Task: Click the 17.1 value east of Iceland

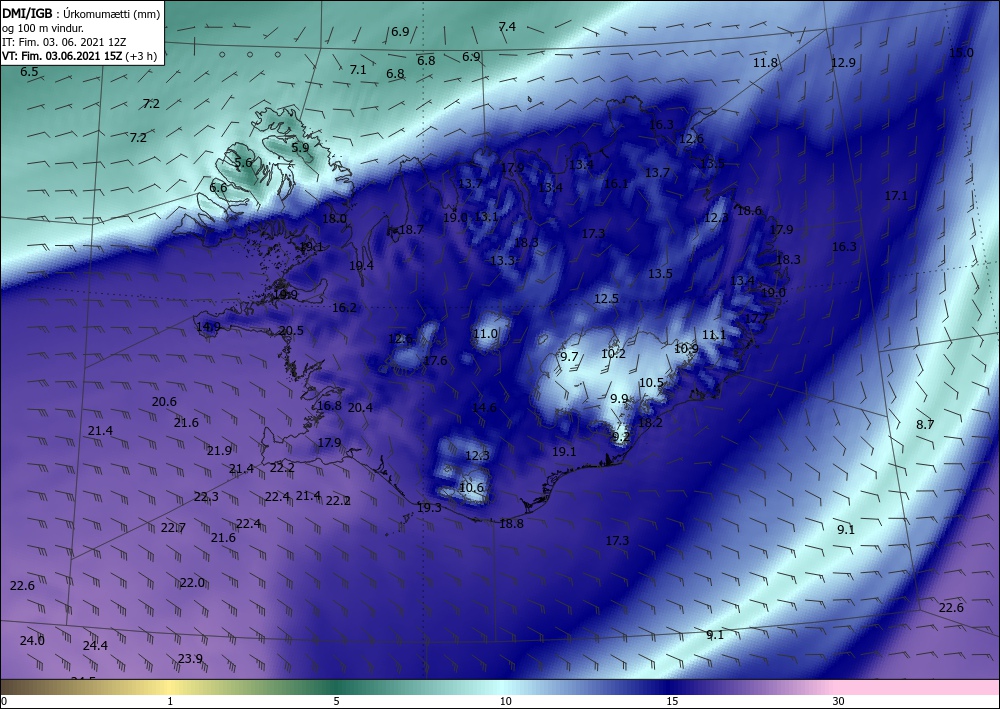Action: 896,196
